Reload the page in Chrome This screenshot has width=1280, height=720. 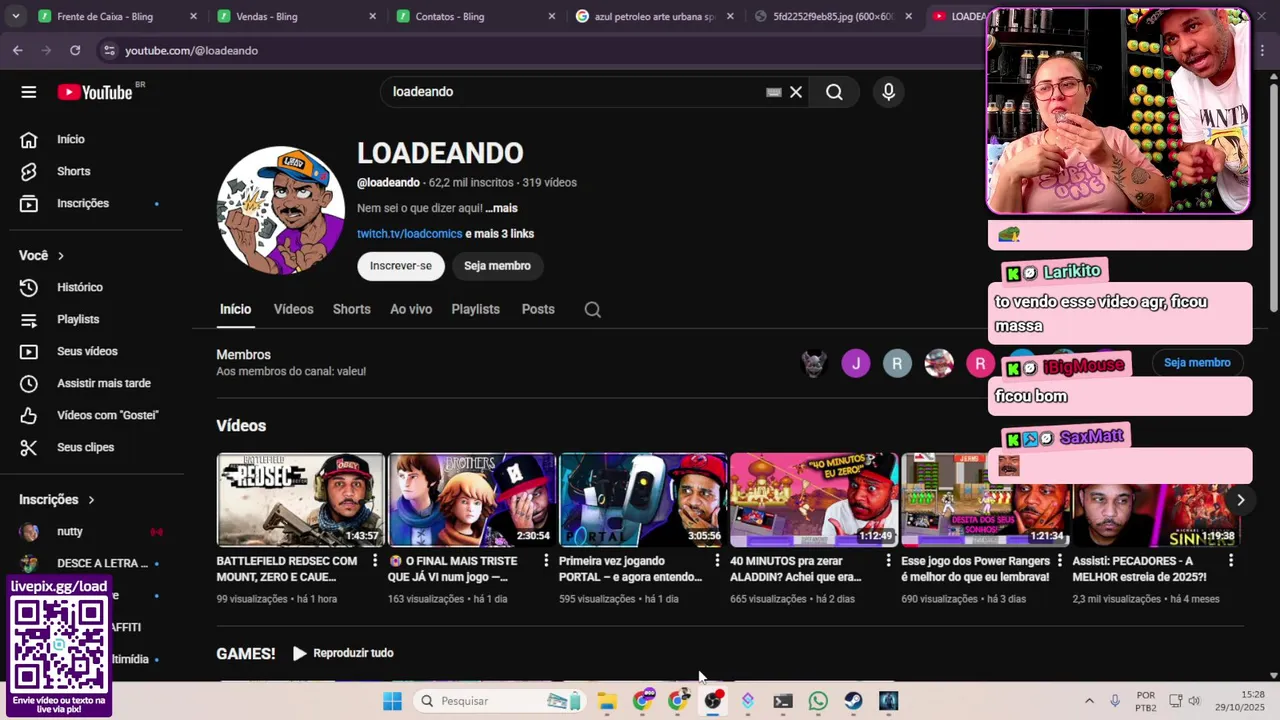point(75,50)
